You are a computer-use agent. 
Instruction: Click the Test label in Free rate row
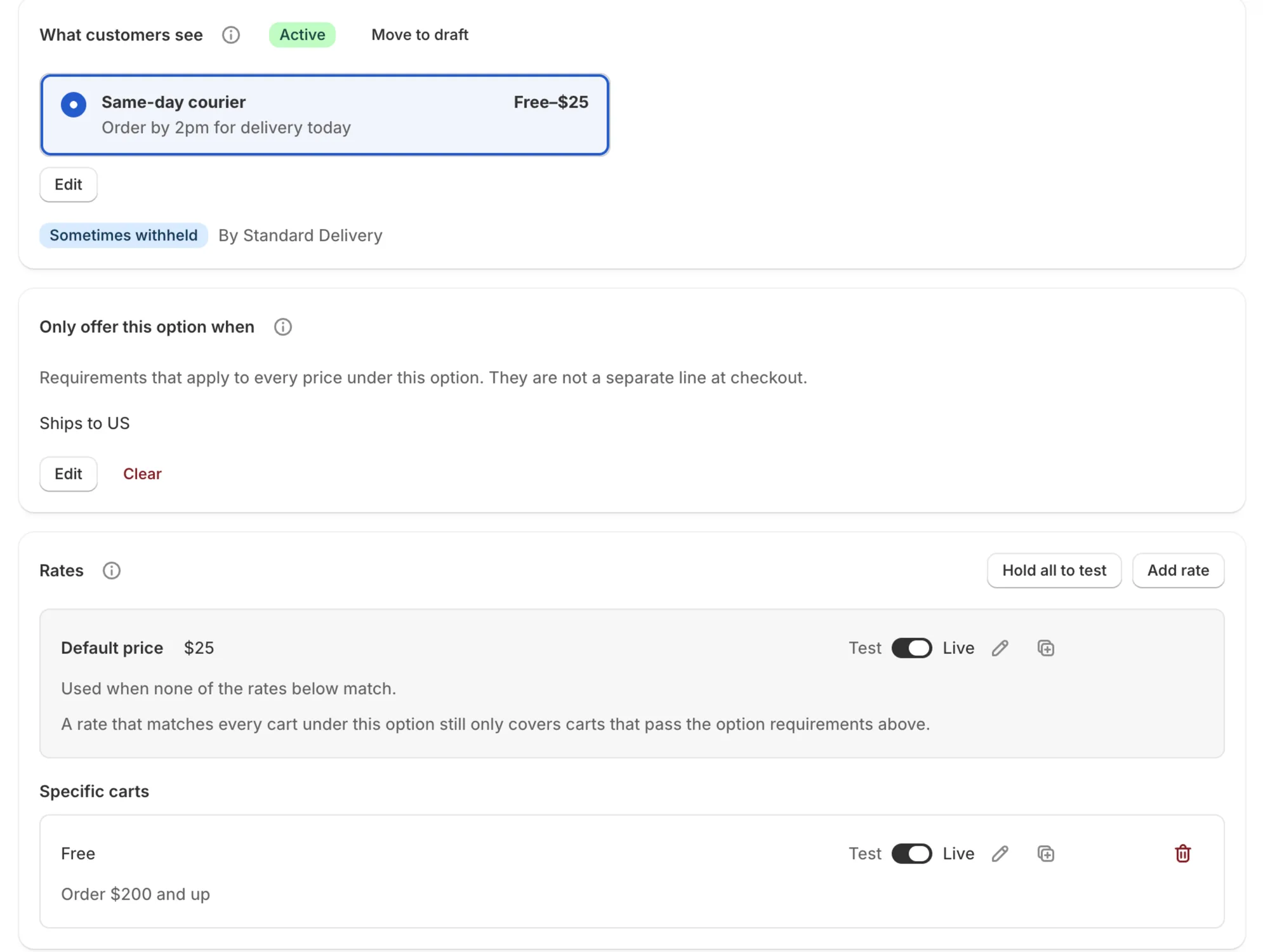[865, 854]
